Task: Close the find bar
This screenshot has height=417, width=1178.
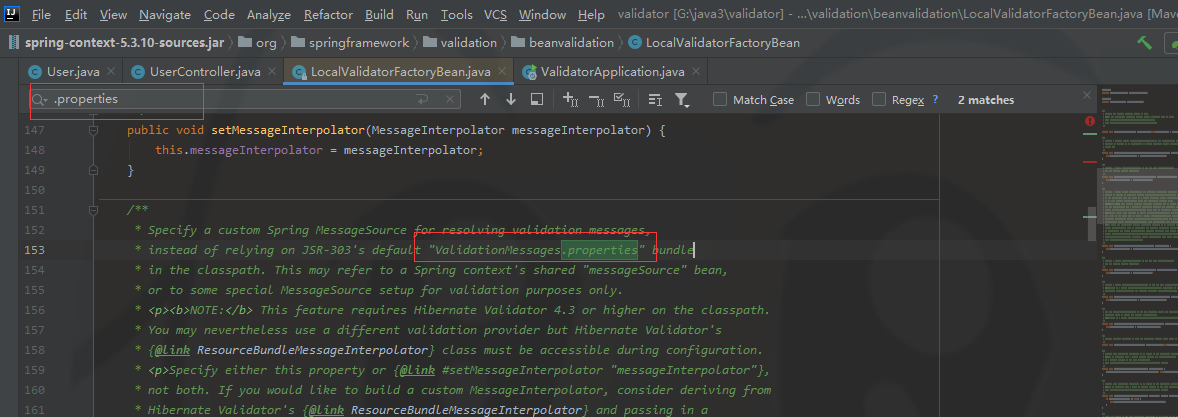Action: click(x=1086, y=95)
